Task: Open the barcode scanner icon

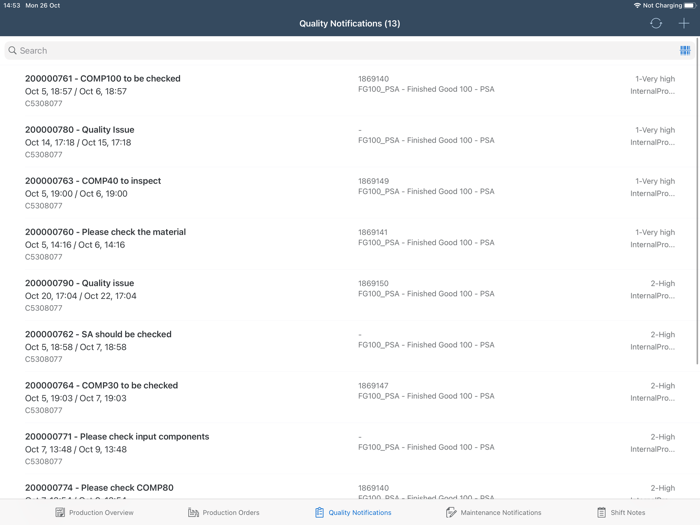Action: click(685, 50)
